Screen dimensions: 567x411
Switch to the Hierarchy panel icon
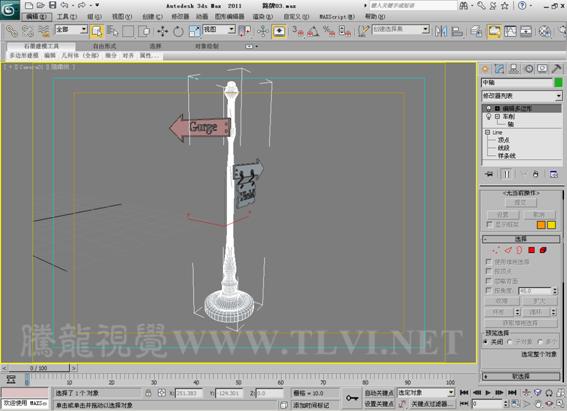pos(514,69)
